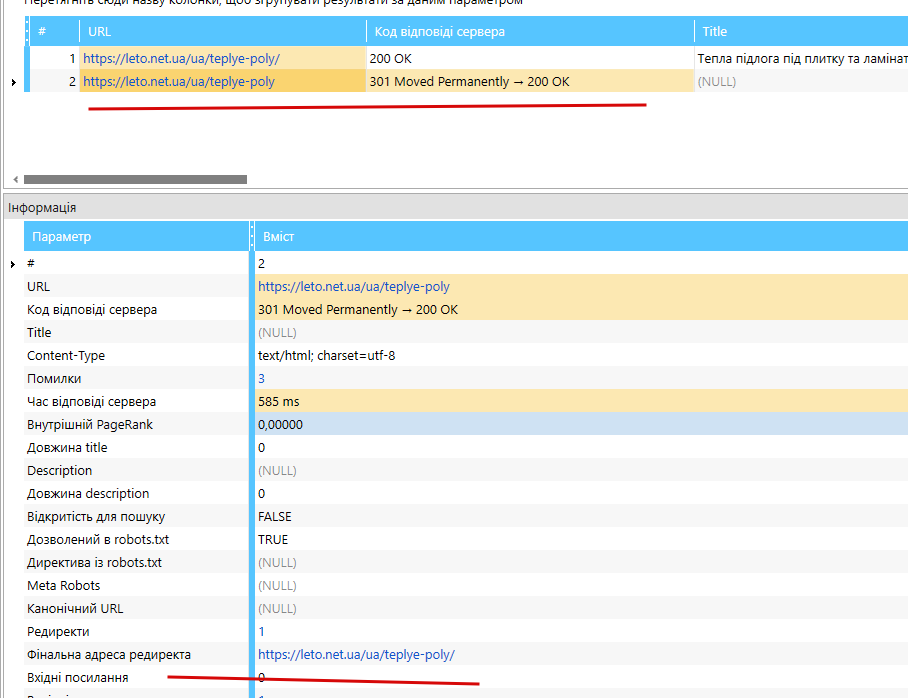
Task: Click the Title column header
Action: click(x=801, y=31)
